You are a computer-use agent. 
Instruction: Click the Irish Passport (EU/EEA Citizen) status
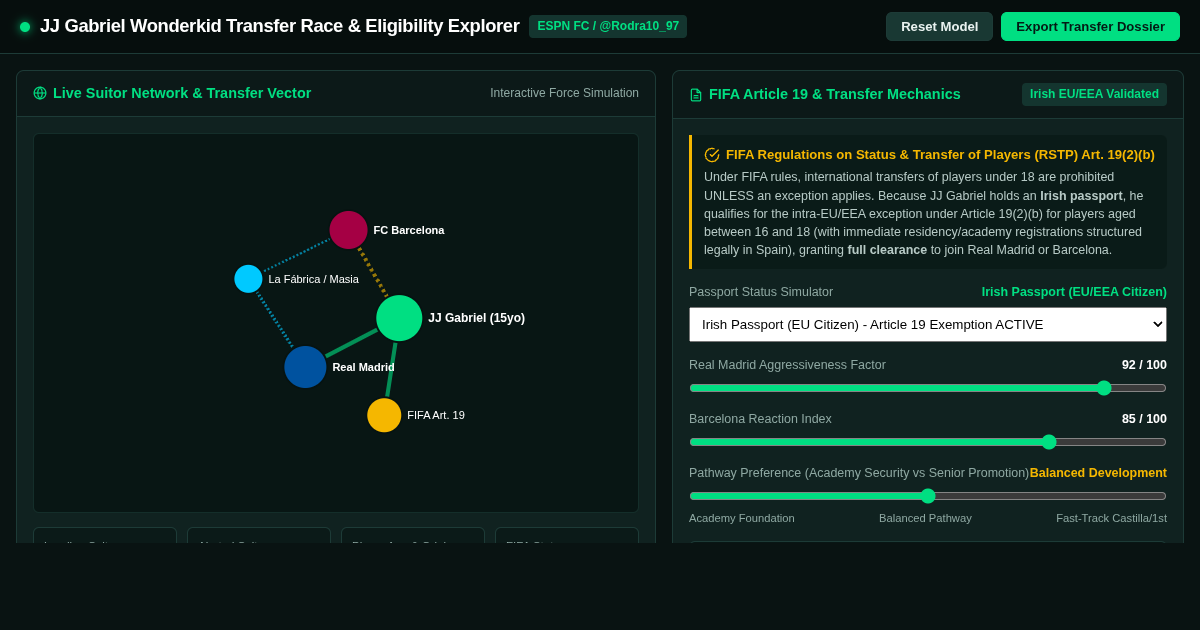click(x=1074, y=292)
